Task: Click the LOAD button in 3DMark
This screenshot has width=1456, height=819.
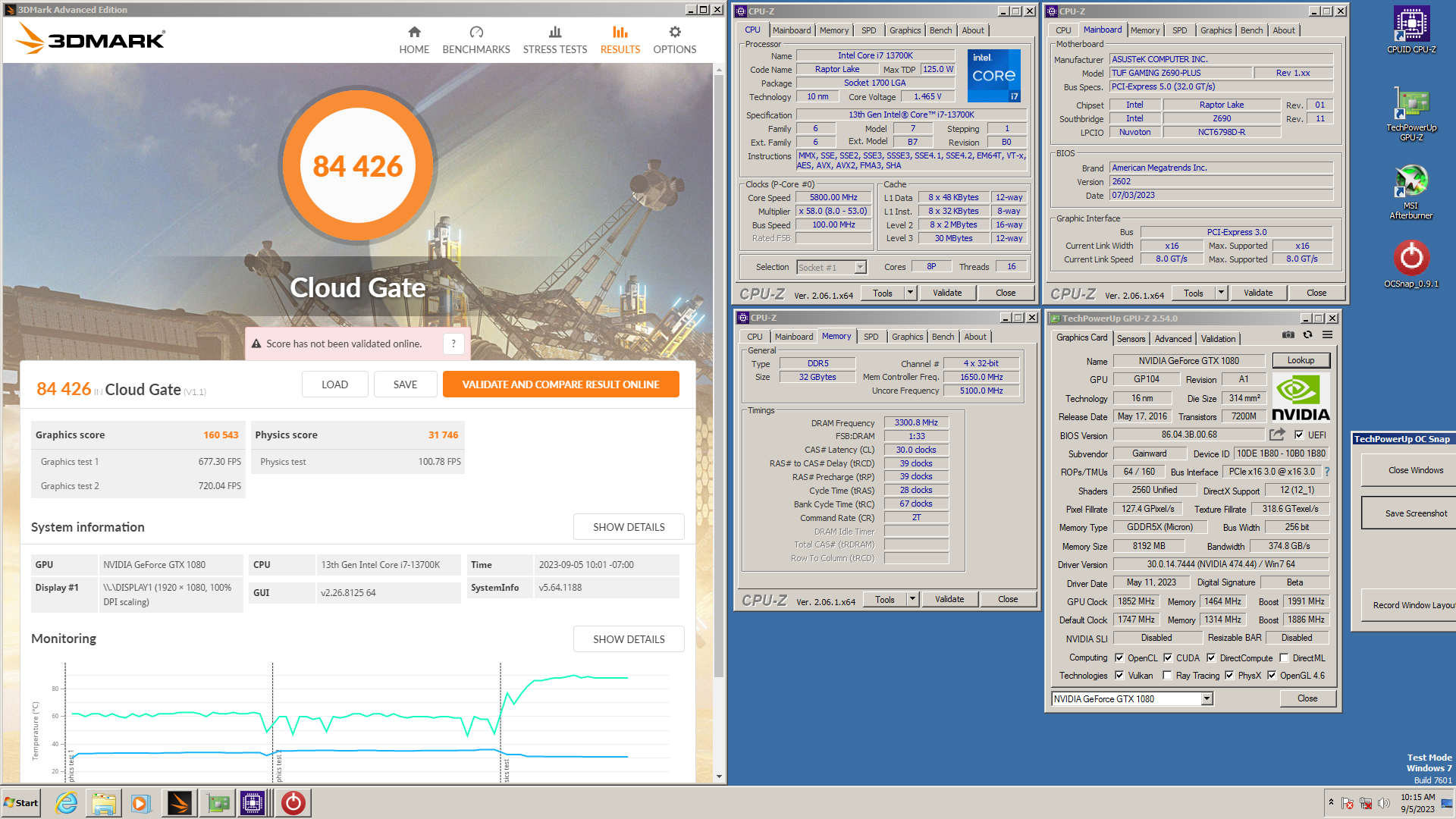Action: pyautogui.click(x=334, y=384)
